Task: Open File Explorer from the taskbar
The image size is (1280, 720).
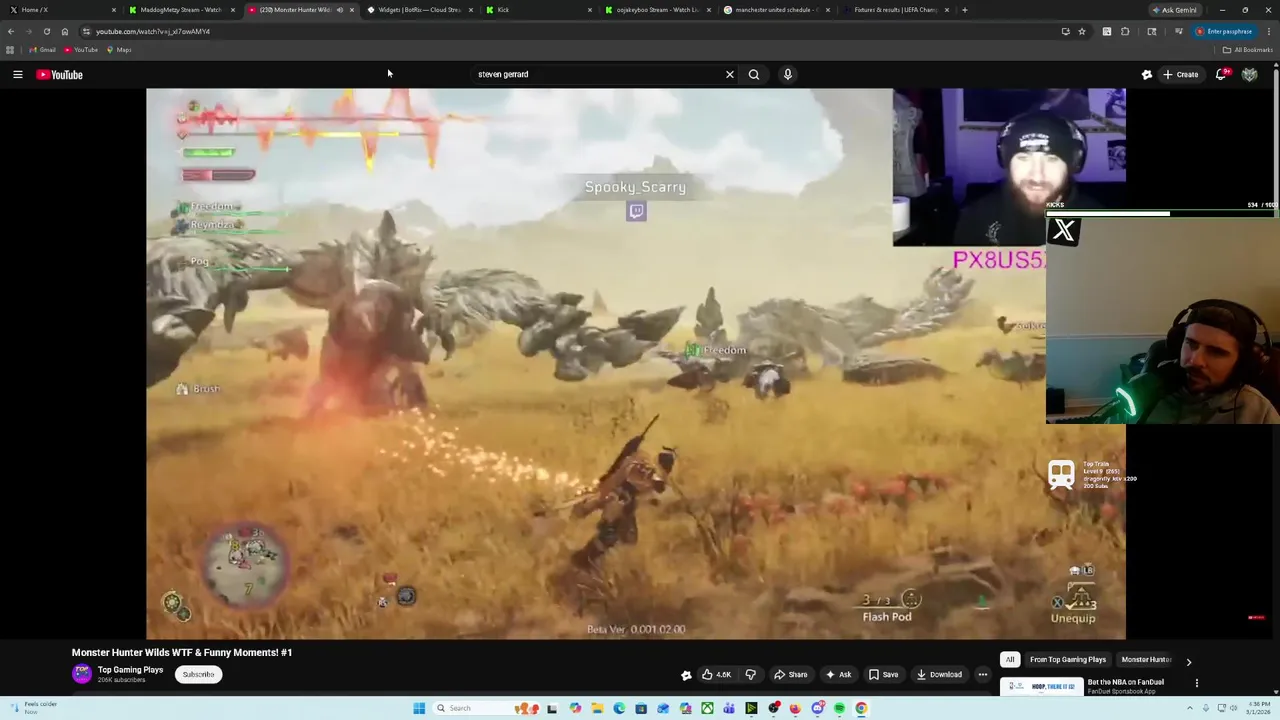Action: 597,708
